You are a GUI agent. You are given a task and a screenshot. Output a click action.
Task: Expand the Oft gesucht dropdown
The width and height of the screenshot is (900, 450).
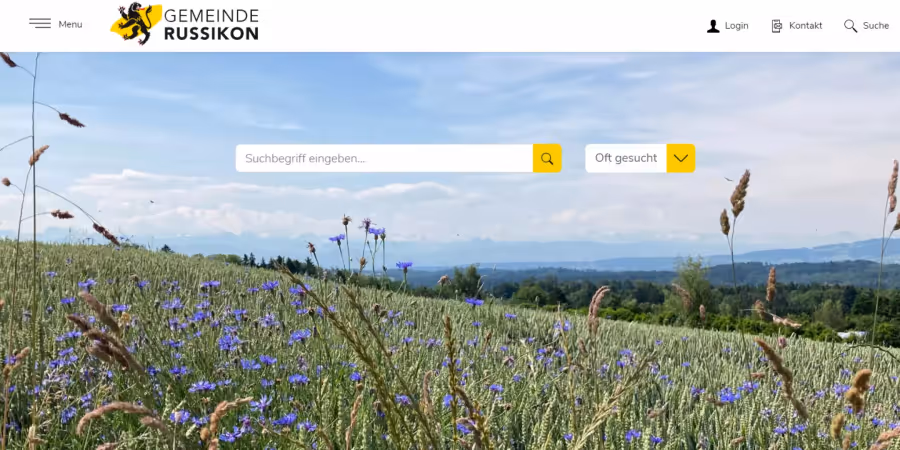click(640, 158)
